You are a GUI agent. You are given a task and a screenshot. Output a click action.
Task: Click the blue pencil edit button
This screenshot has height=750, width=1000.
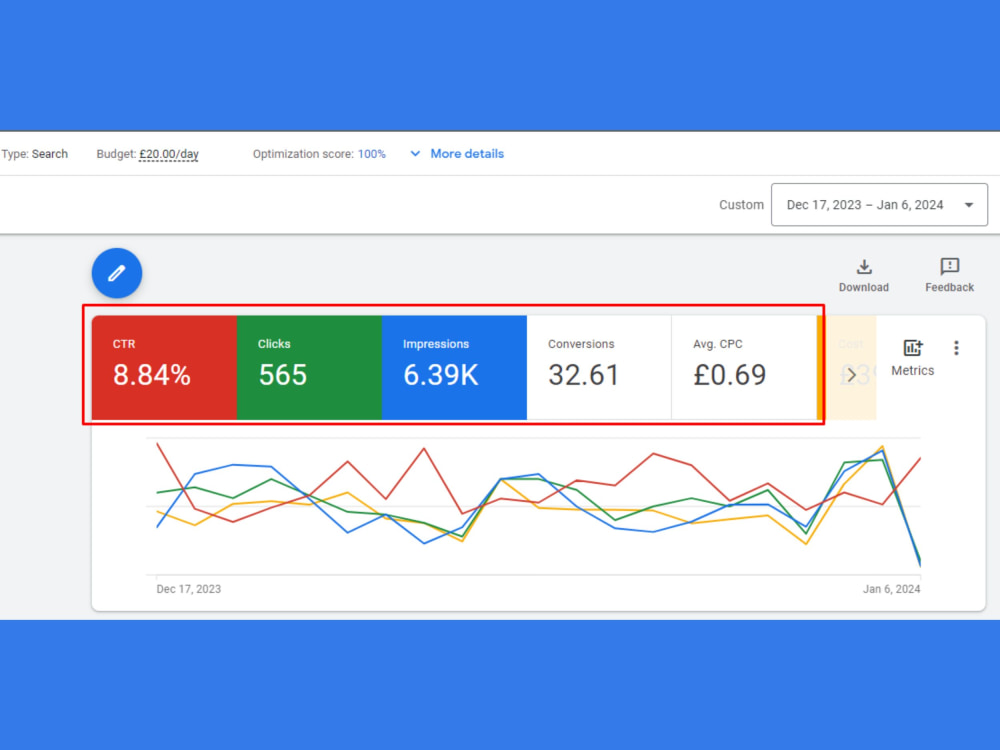pos(117,273)
